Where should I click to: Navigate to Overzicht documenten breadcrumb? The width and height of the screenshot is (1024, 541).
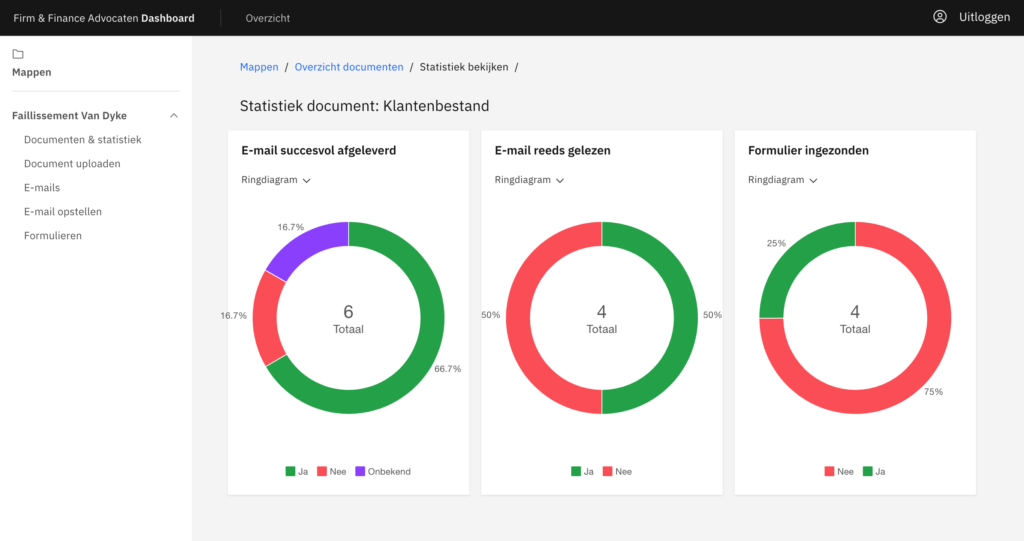pyautogui.click(x=349, y=67)
